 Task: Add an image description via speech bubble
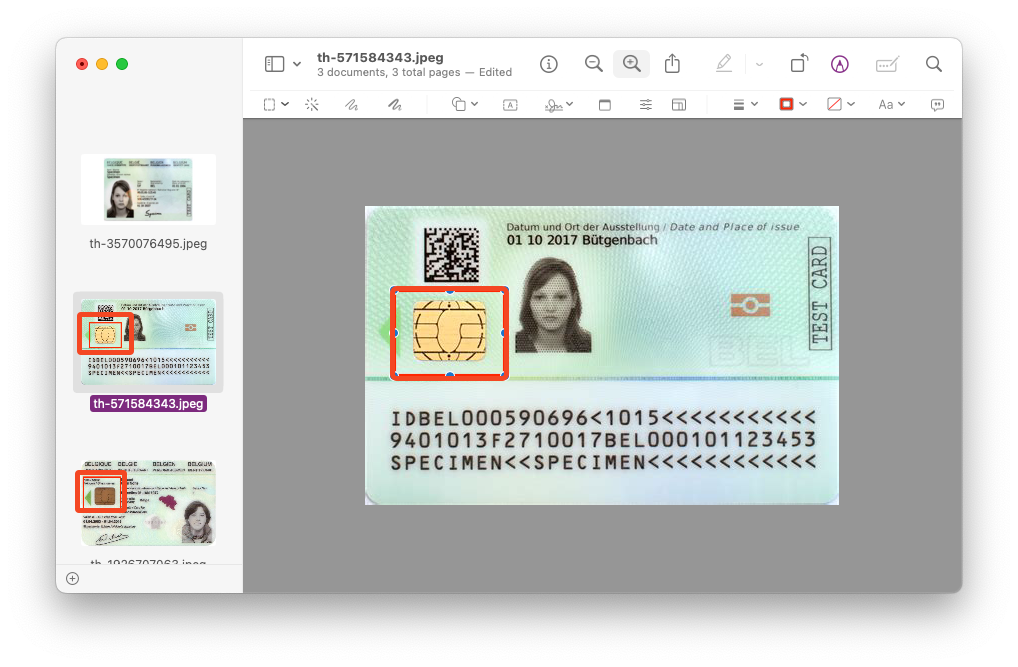point(937,105)
